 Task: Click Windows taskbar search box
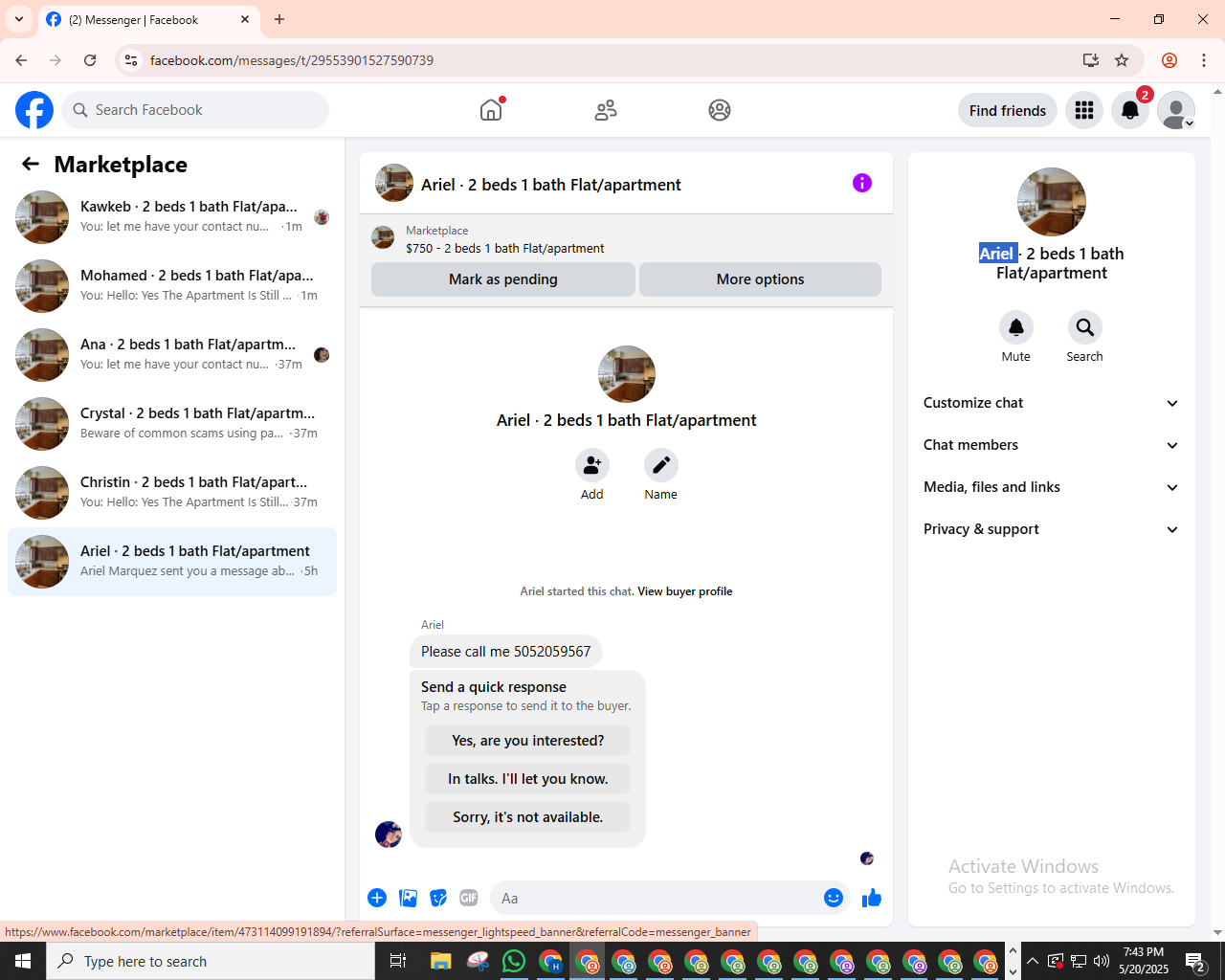click(x=211, y=961)
